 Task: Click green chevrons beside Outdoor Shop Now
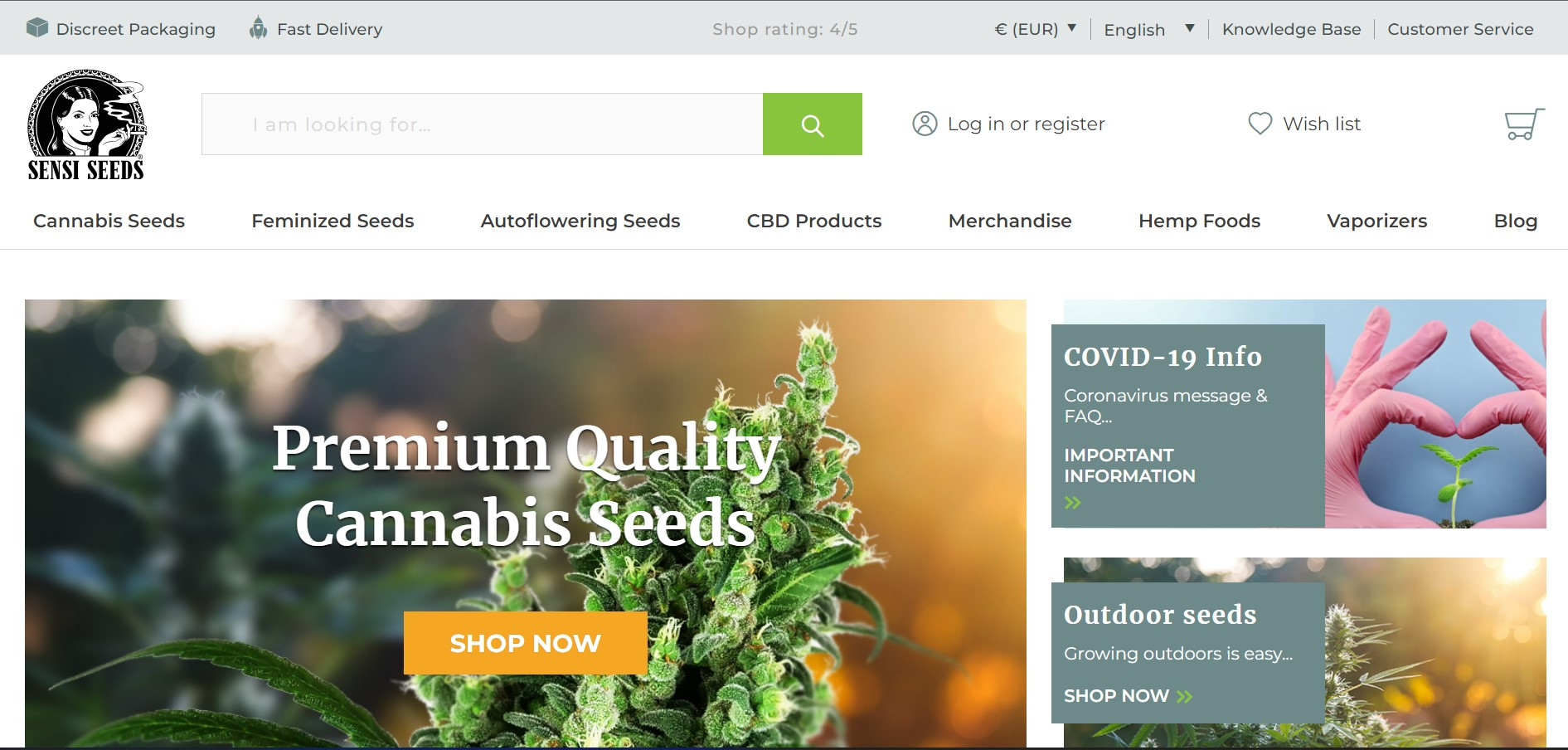point(1185,696)
